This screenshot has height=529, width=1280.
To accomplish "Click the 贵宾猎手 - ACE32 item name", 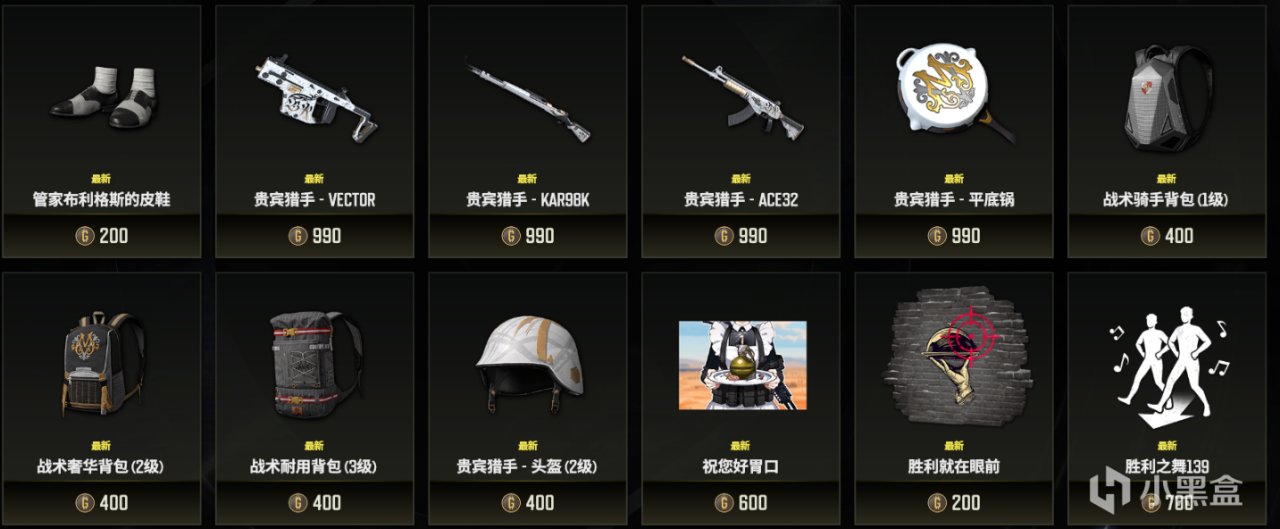I will [x=741, y=200].
